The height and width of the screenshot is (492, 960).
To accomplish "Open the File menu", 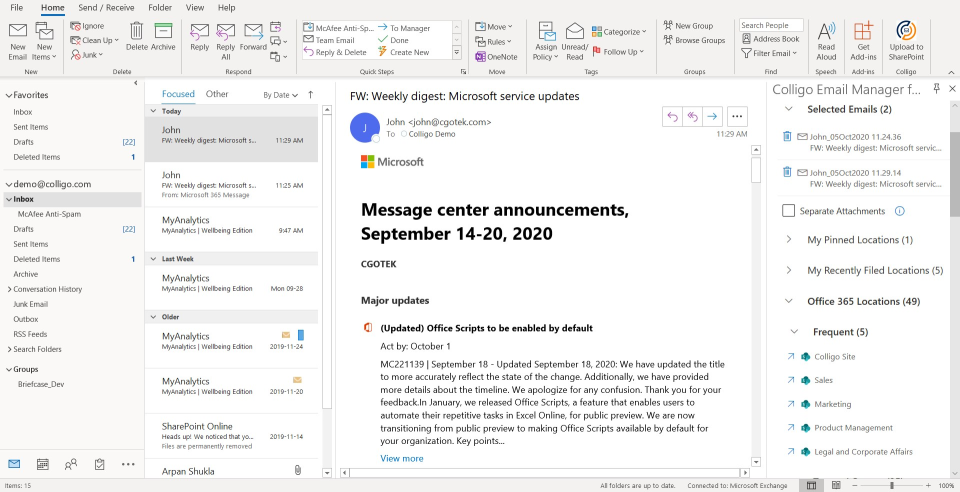I will (17, 8).
